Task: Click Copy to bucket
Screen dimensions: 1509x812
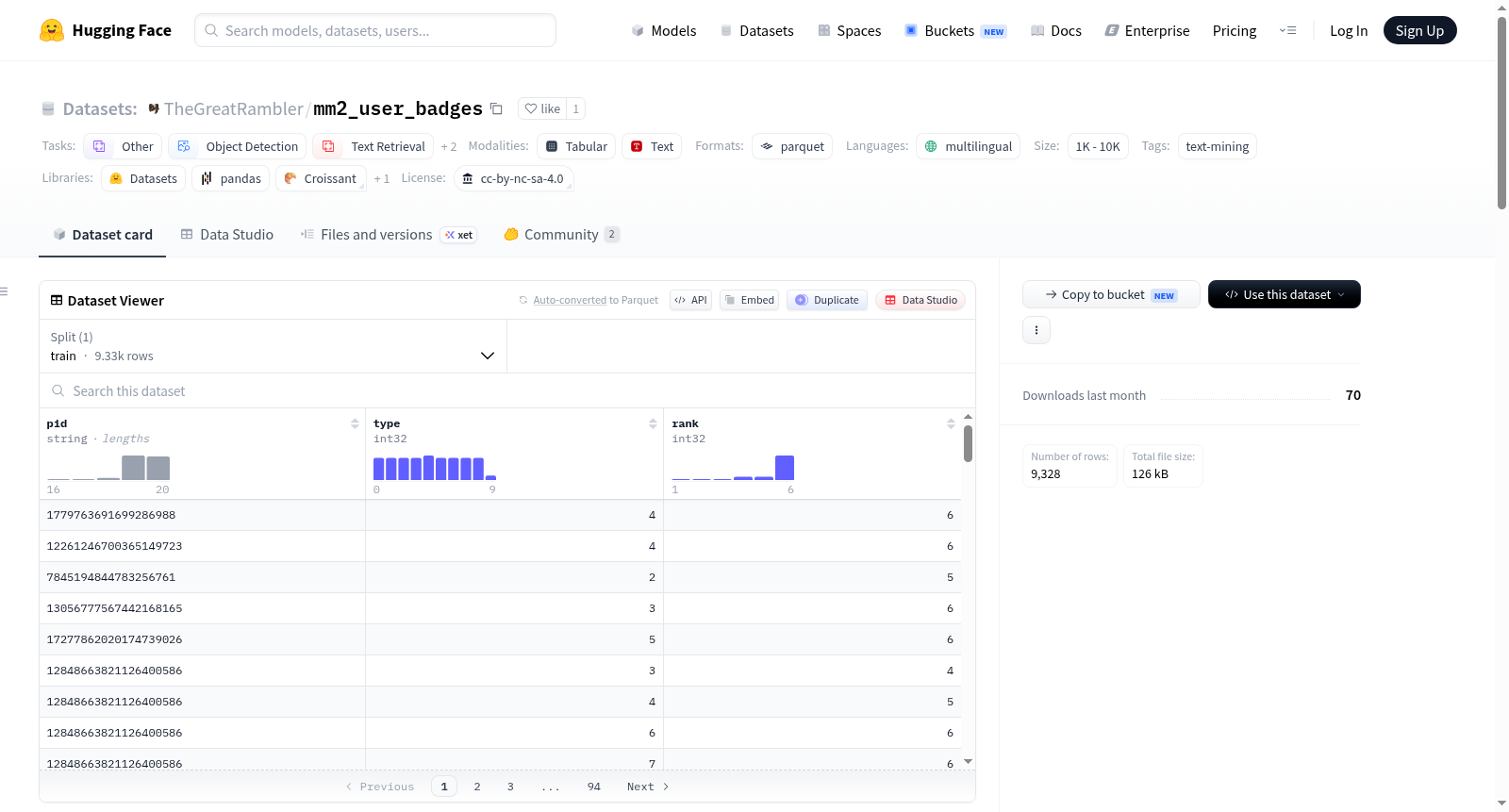Action: pyautogui.click(x=1111, y=294)
